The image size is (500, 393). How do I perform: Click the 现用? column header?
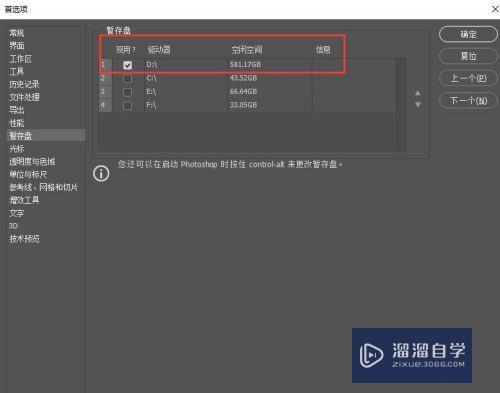click(125, 50)
